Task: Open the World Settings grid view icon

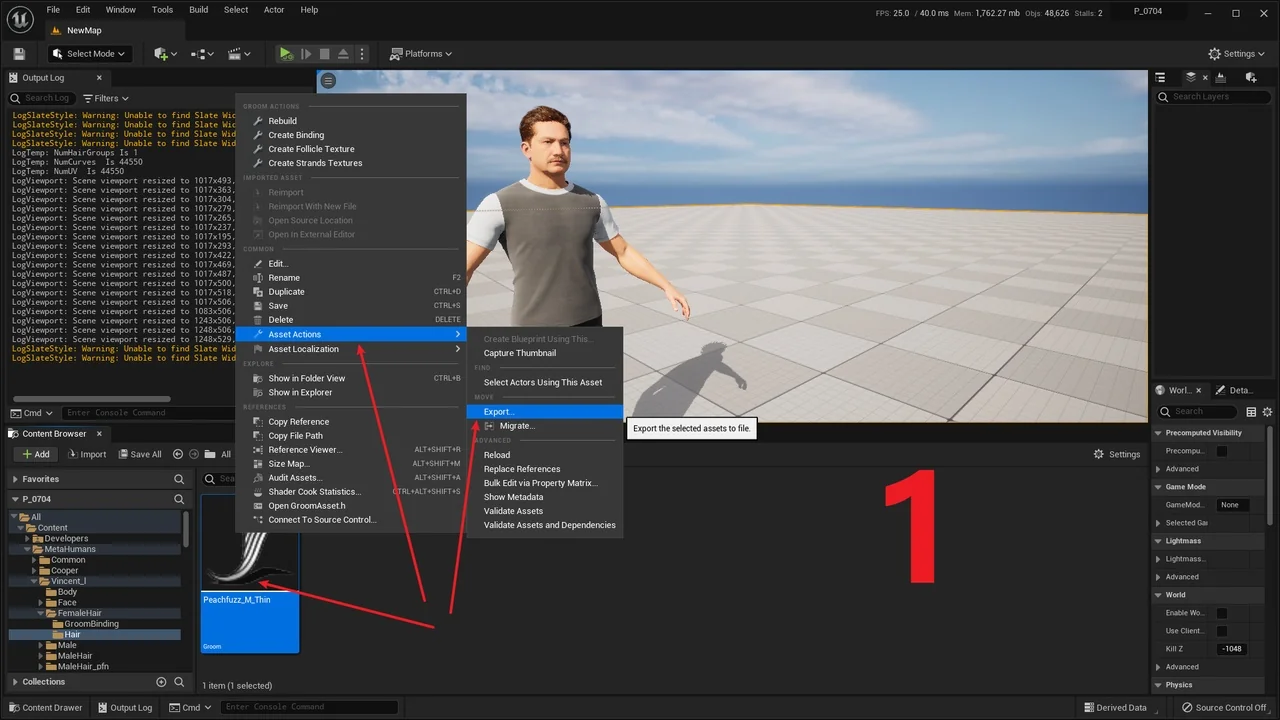Action: coord(1251,412)
